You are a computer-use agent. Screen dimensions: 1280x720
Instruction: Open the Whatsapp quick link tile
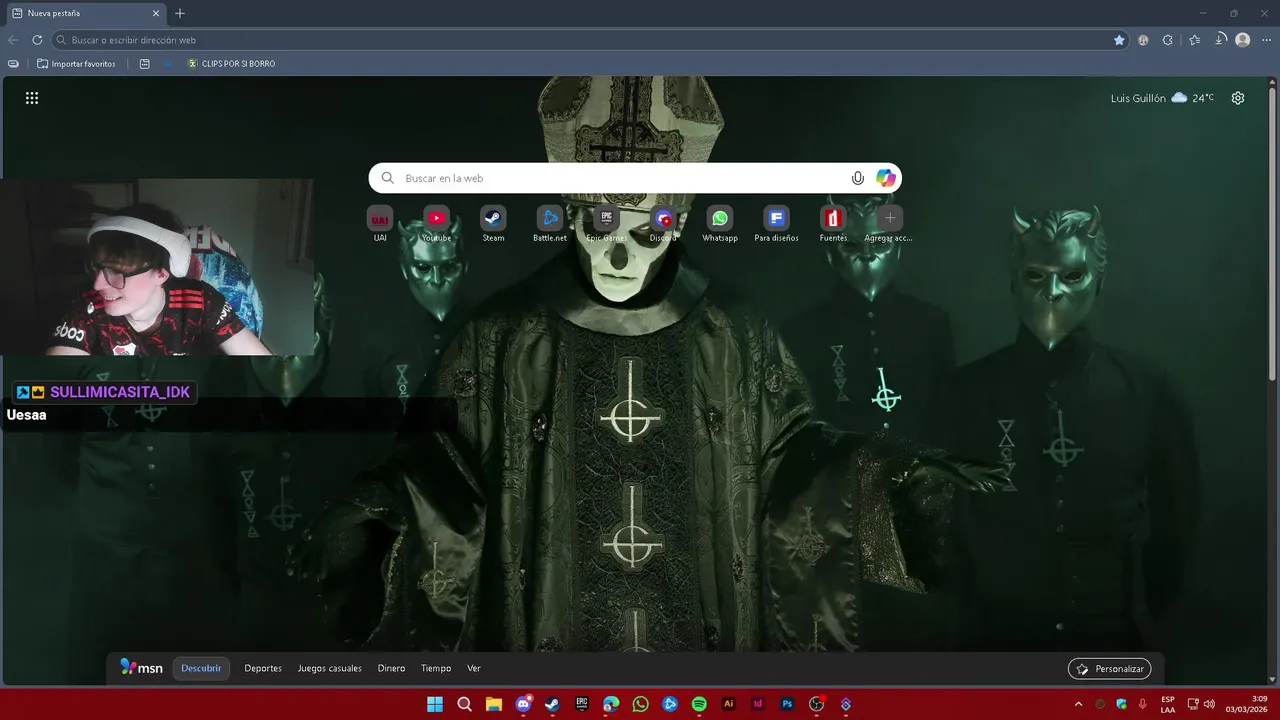point(720,223)
